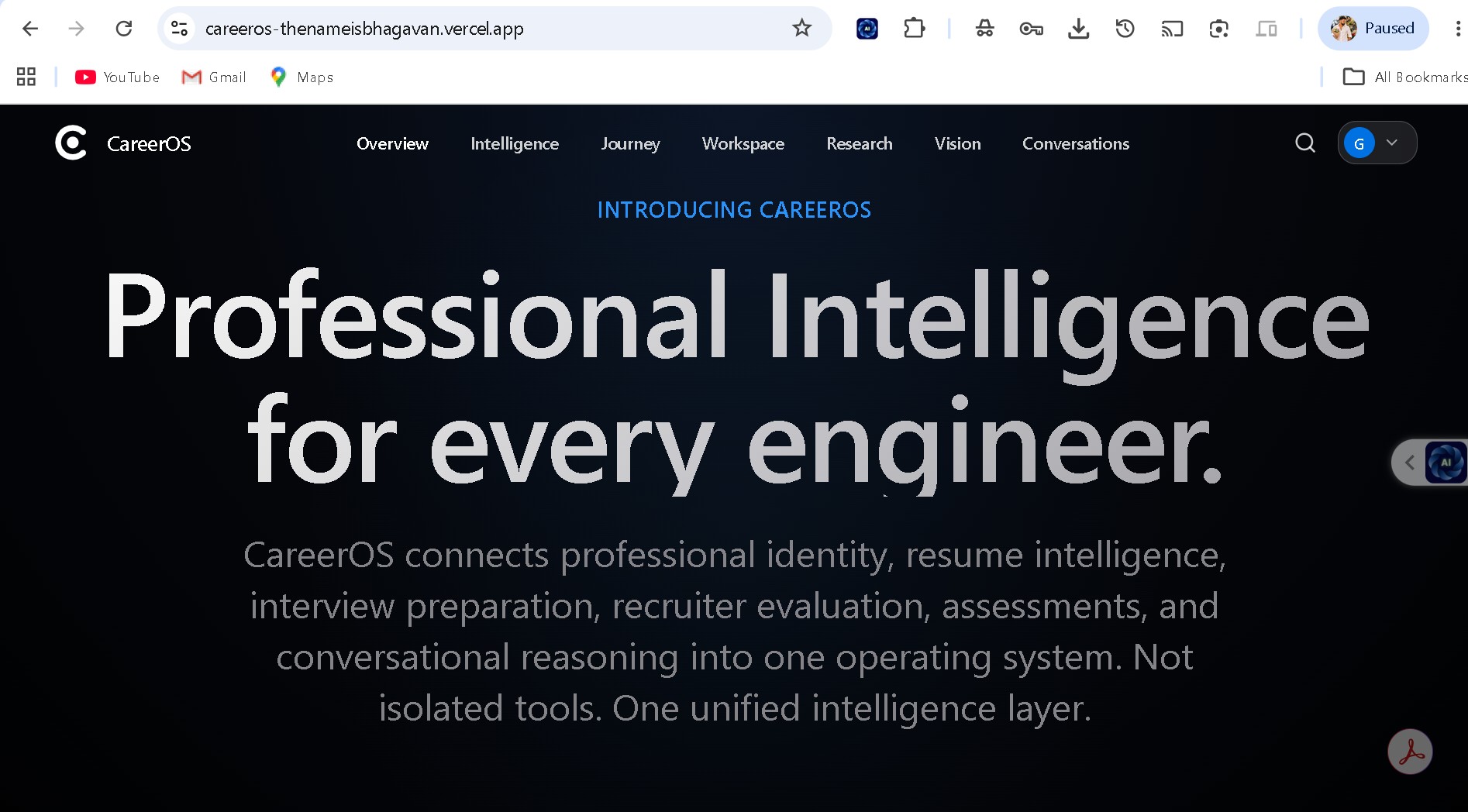The image size is (1468, 812).
Task: Click the screenshot capture icon
Action: pyautogui.click(x=1219, y=29)
